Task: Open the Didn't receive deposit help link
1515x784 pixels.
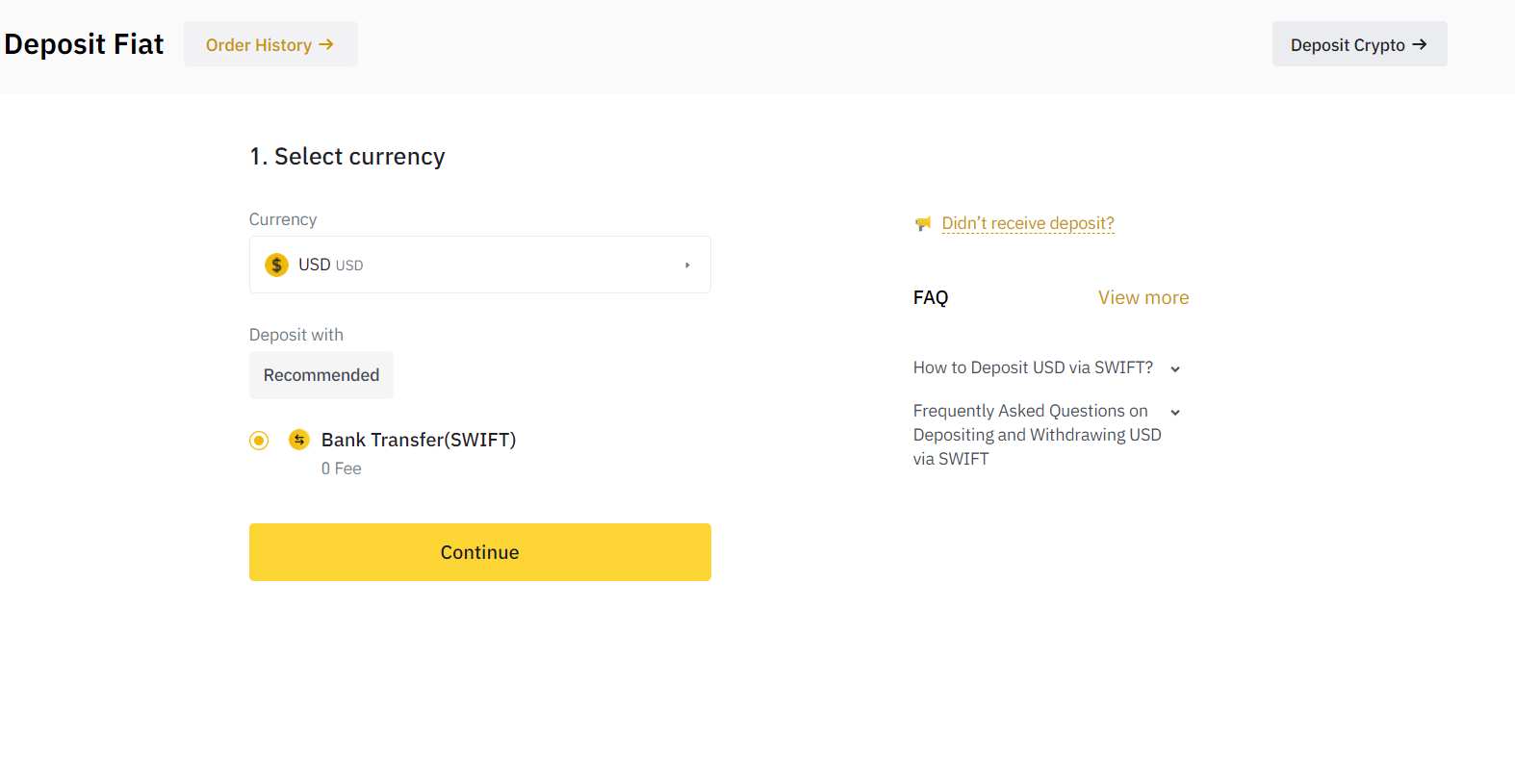Action: (x=1027, y=222)
